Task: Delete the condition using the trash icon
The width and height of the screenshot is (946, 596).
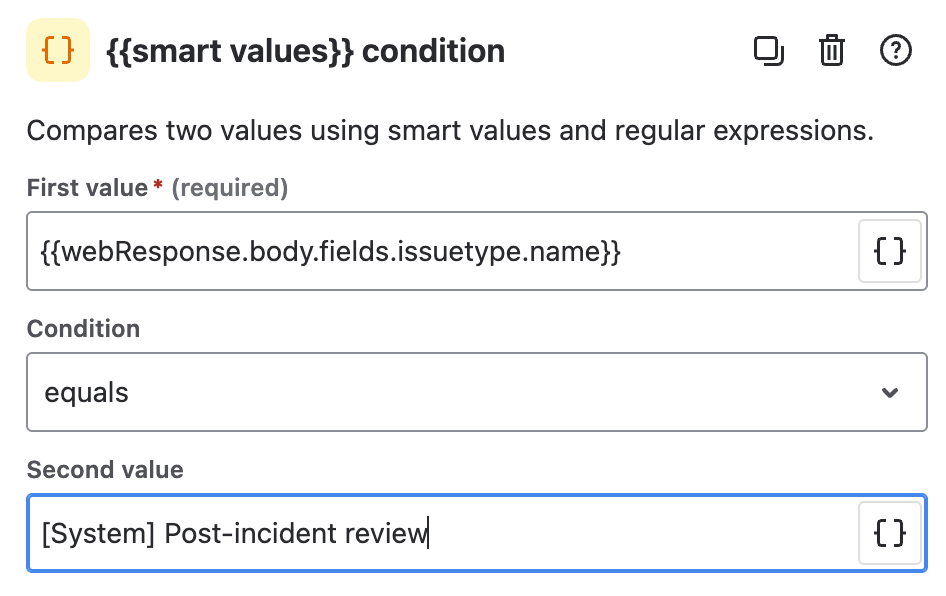Action: click(x=832, y=51)
